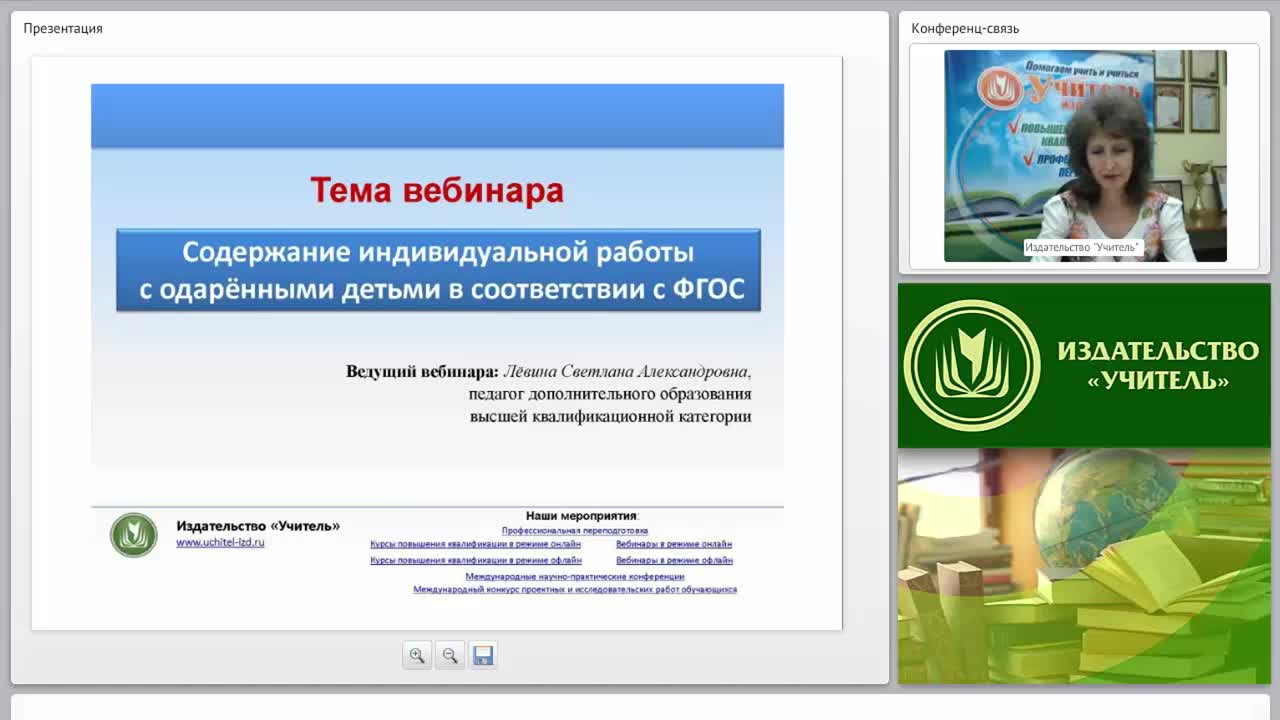Viewport: 1280px width, 720px height.
Task: Click the books and globe picture
Action: [x=1084, y=566]
